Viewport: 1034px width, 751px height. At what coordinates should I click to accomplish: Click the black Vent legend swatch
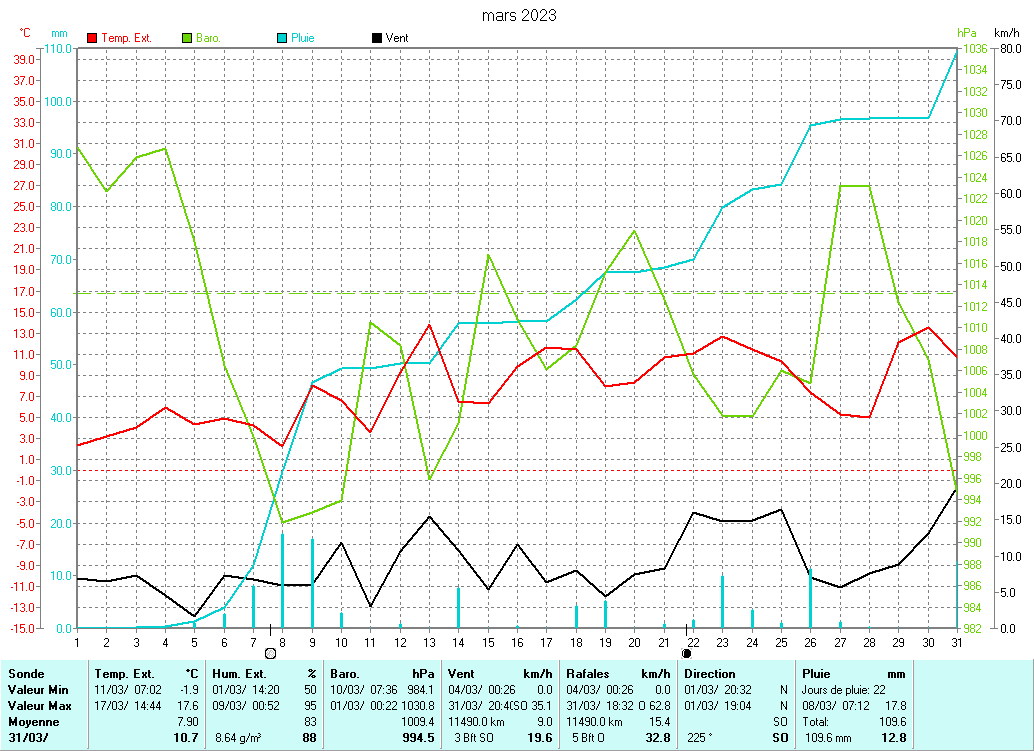point(376,38)
